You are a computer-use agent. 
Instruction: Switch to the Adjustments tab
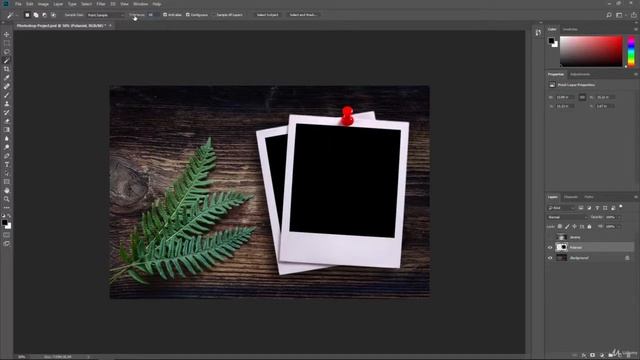coord(580,74)
